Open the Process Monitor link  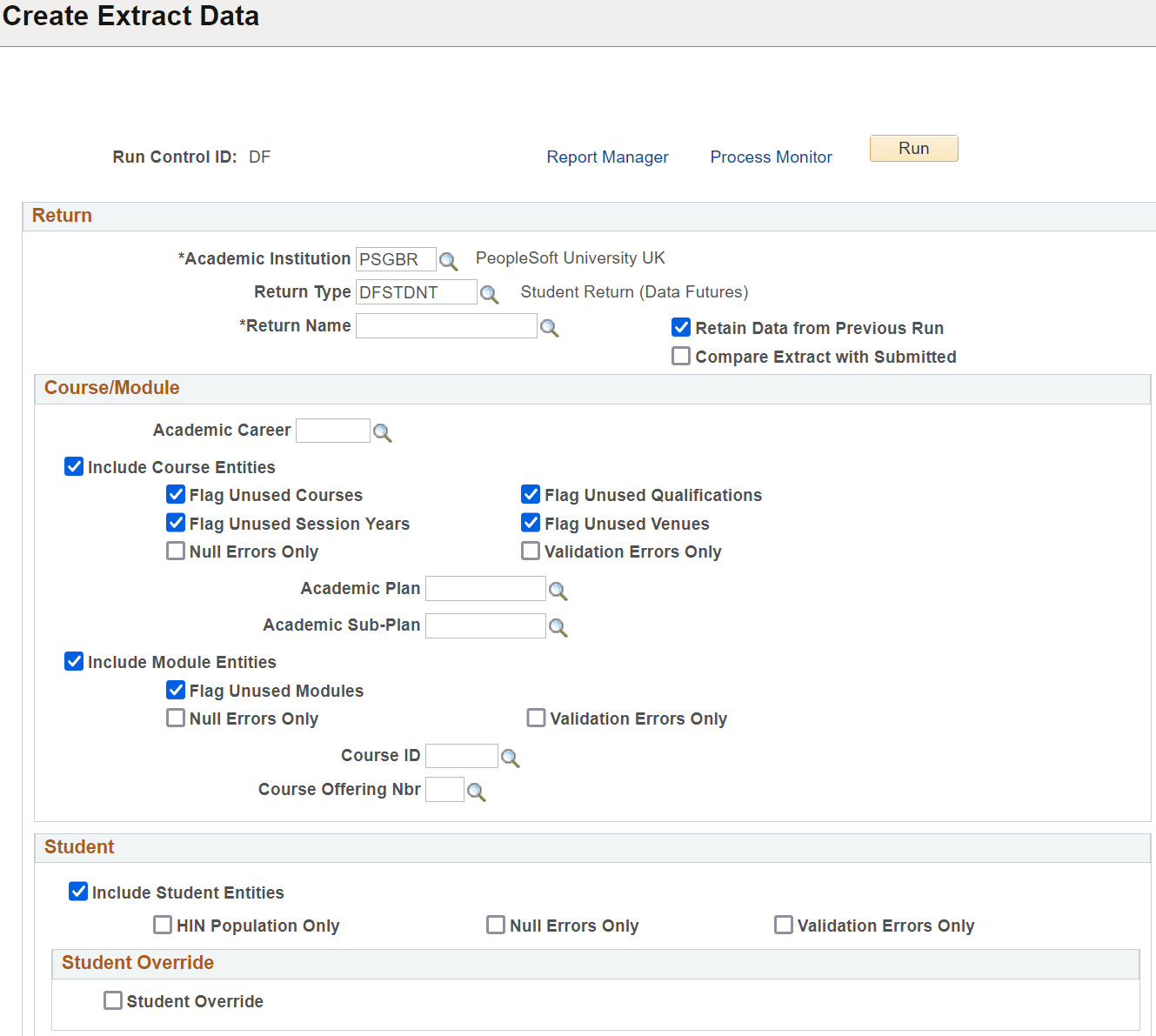click(x=772, y=157)
